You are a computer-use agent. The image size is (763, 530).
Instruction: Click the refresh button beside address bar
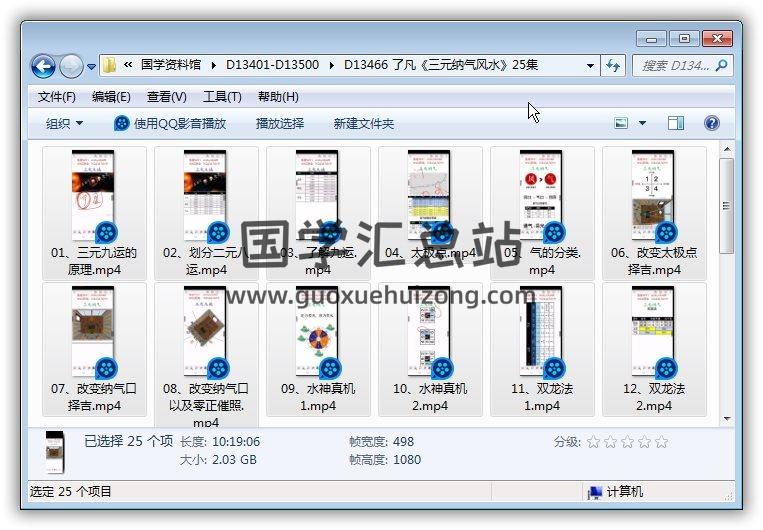click(x=614, y=66)
